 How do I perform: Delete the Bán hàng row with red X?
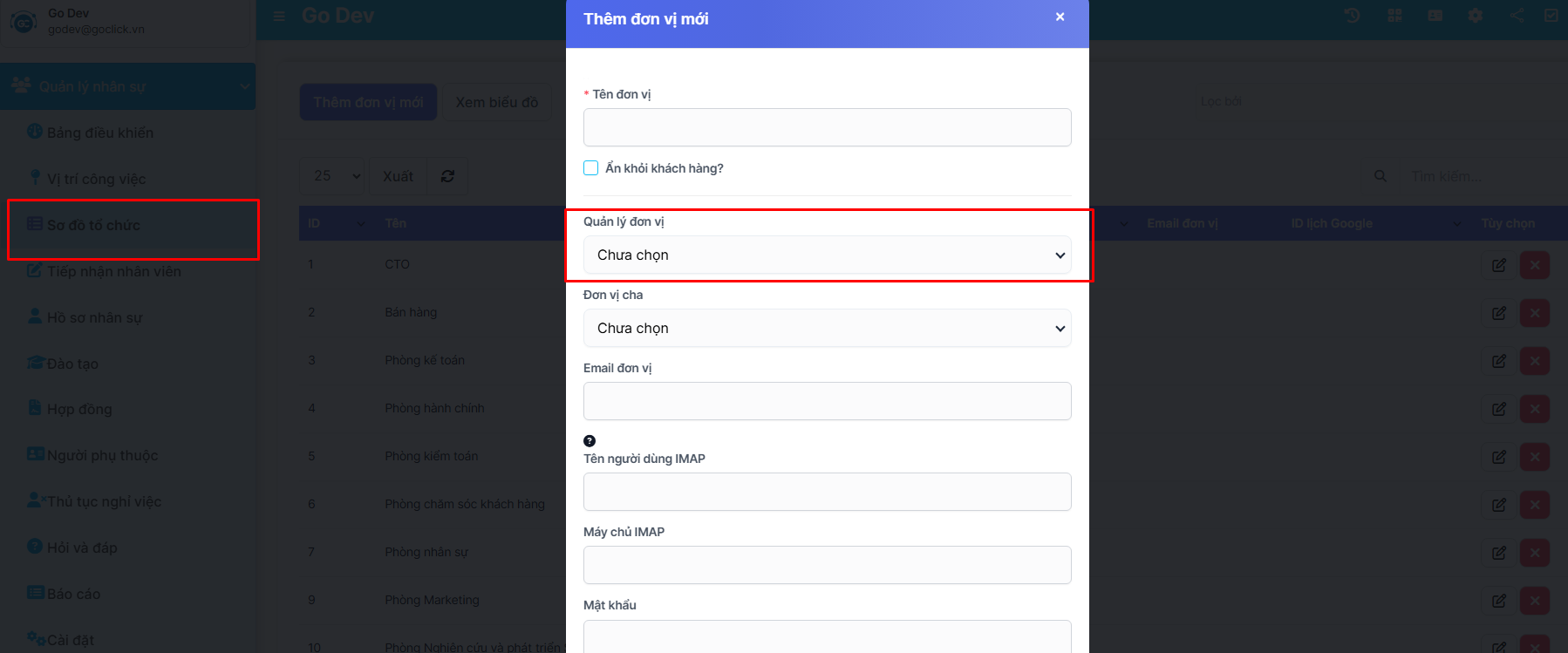(1535, 313)
